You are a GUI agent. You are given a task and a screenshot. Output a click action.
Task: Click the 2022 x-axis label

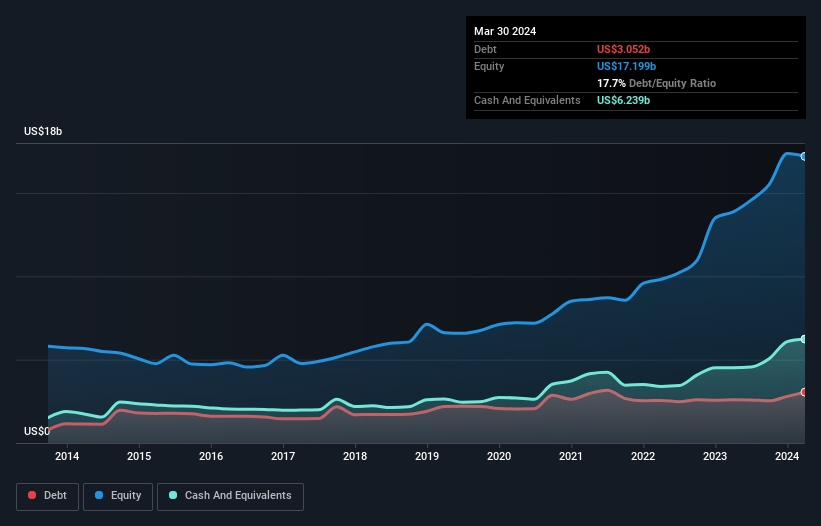point(643,456)
